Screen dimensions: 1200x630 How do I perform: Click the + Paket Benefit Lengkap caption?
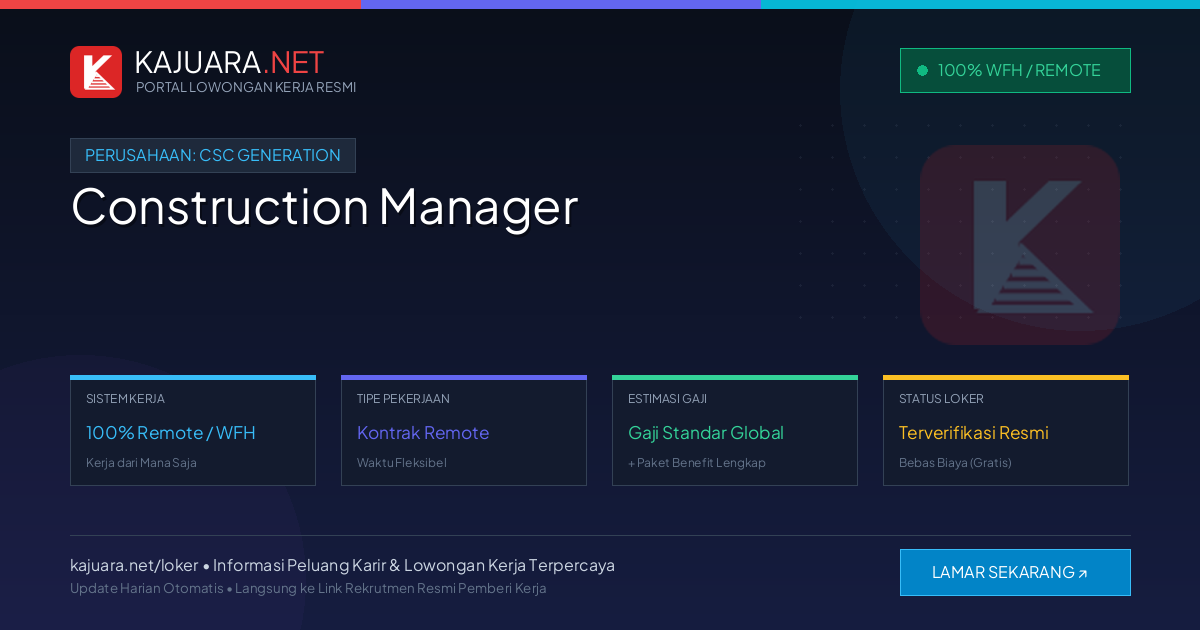pos(697,463)
